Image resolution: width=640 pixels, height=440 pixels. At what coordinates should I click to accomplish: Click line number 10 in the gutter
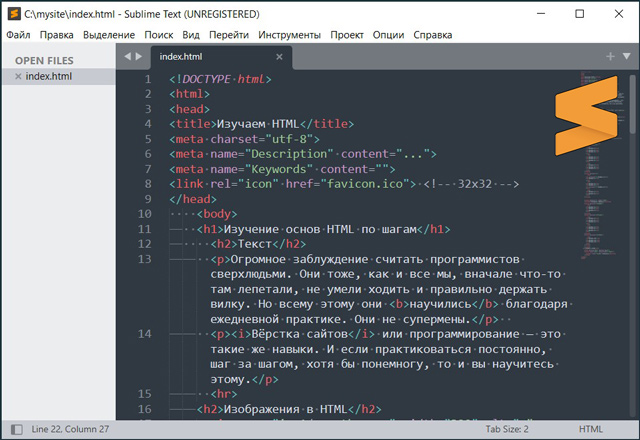pos(144,214)
